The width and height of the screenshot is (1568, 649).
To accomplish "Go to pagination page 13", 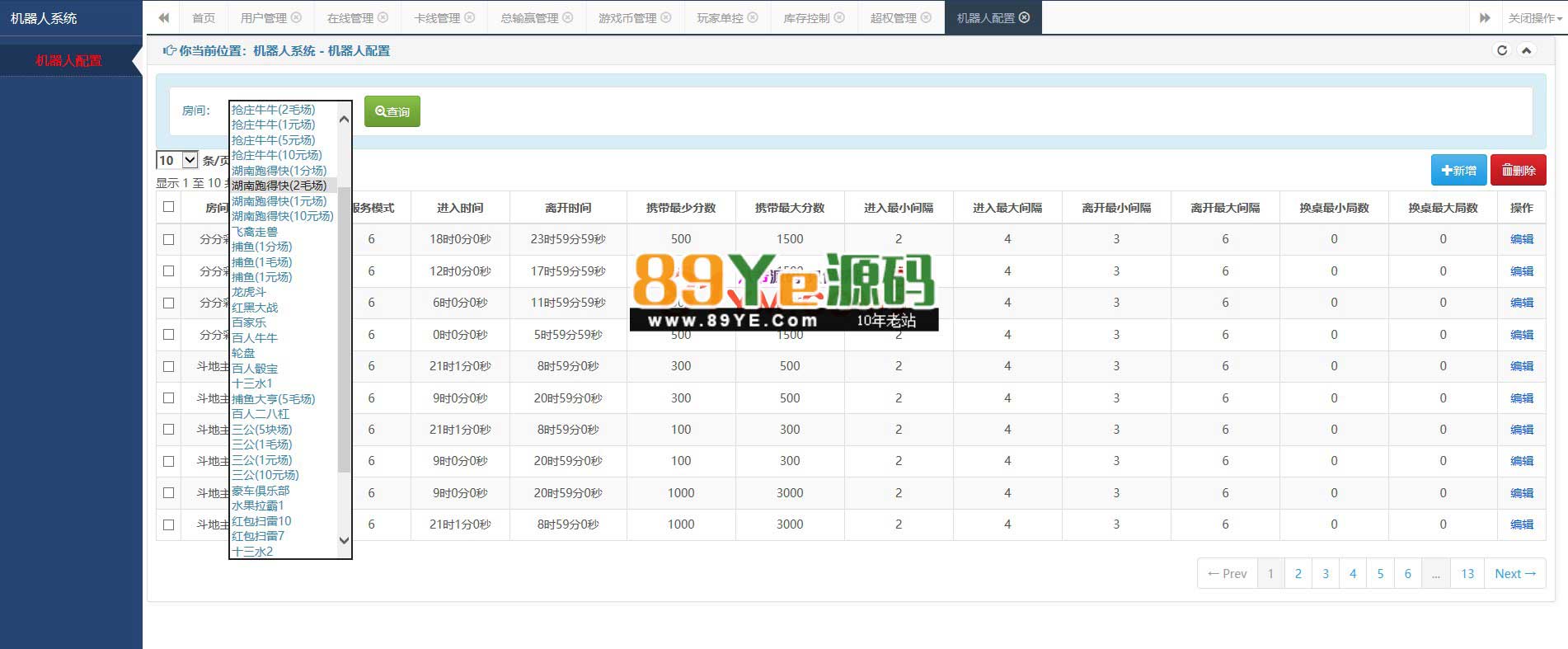I will click(1467, 573).
